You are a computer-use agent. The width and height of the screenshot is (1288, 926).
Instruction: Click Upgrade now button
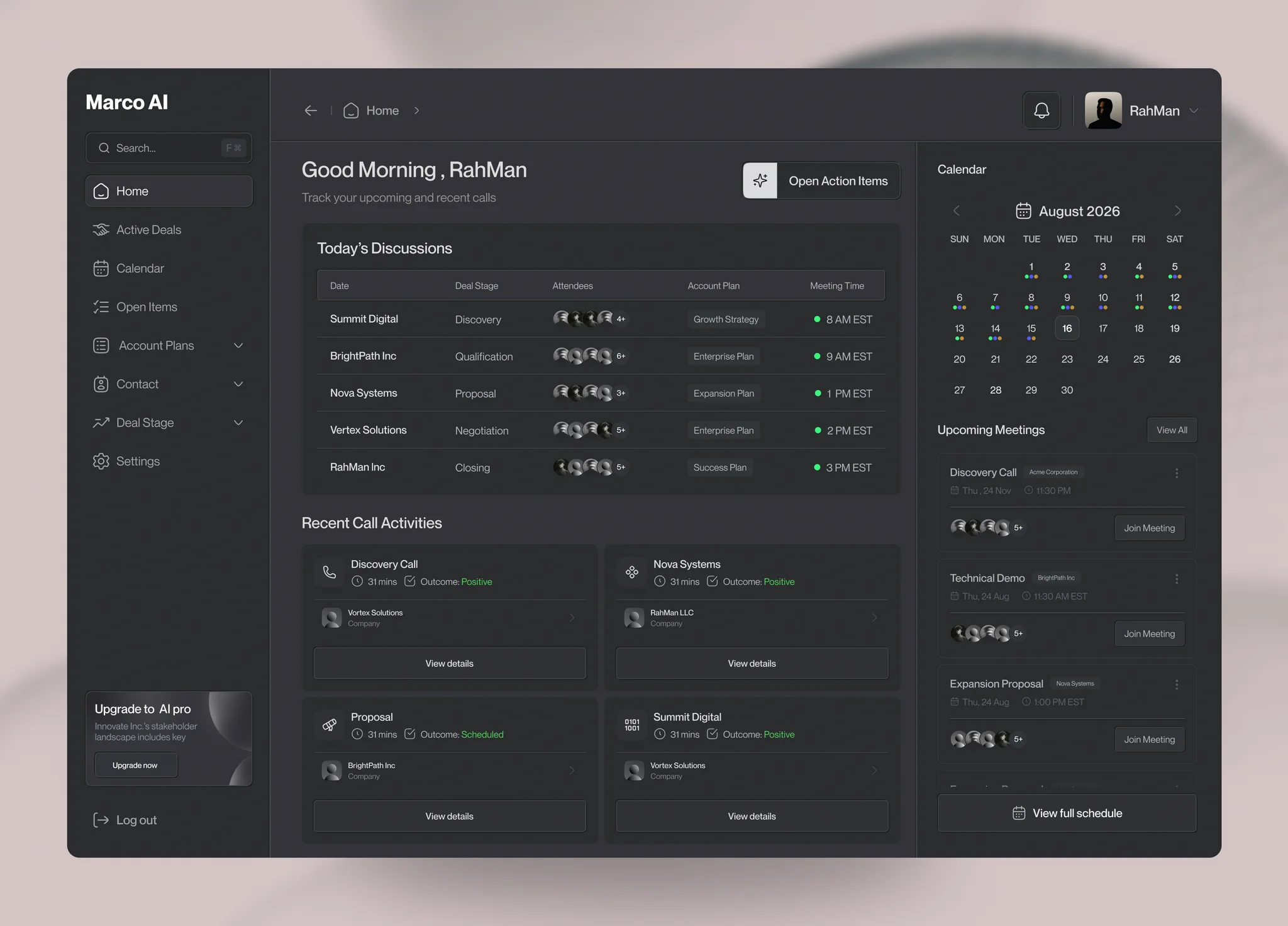[135, 765]
